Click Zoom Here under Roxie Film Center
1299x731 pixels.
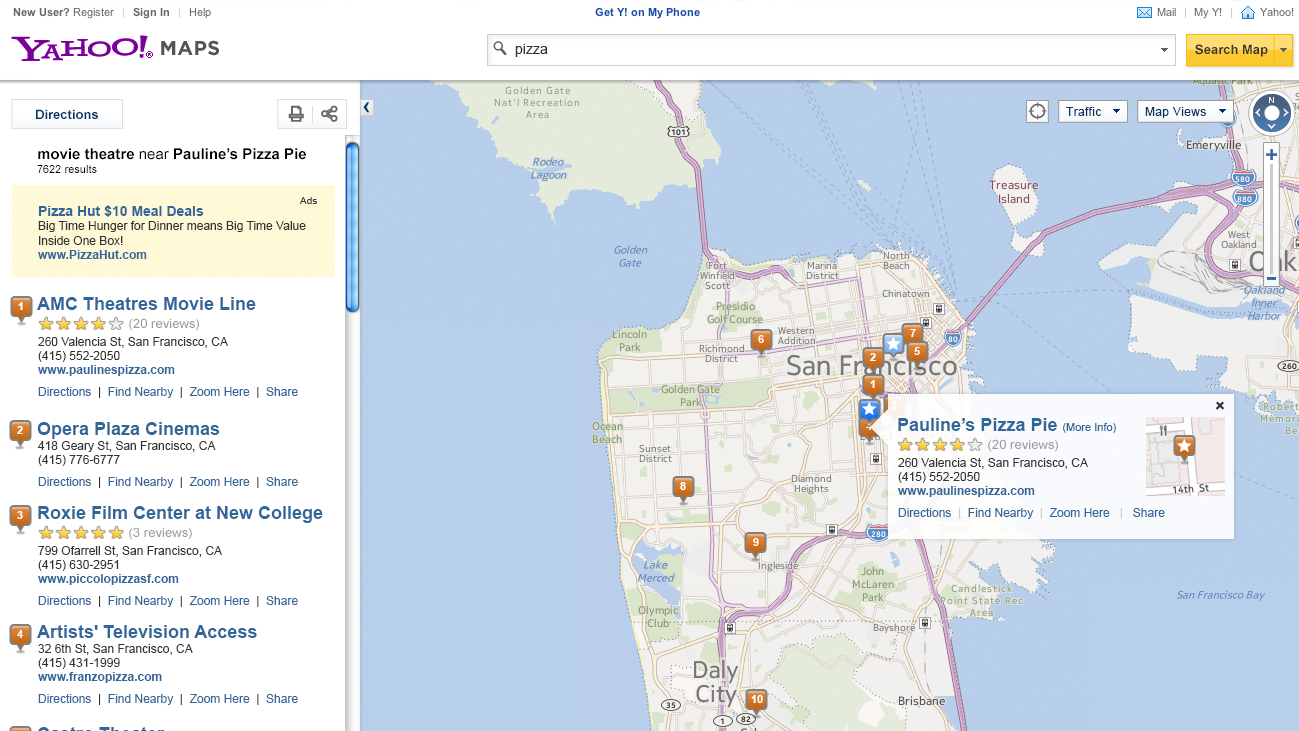point(219,601)
